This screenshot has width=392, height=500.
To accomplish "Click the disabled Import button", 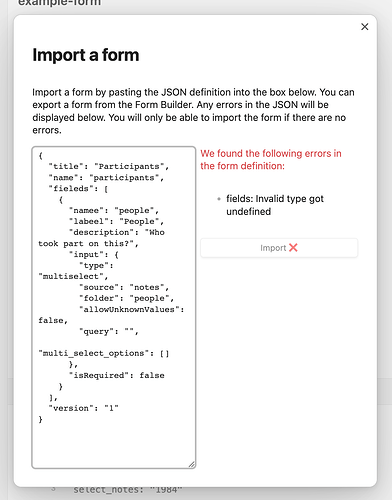I will 279,248.
